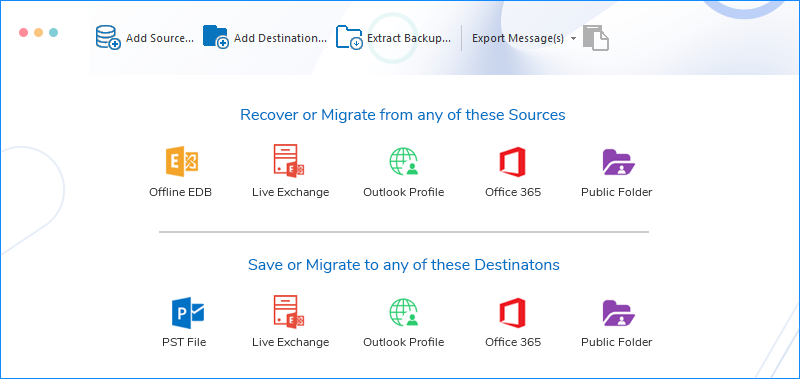
Task: Click Live Exchange label under Sources
Action: (x=290, y=192)
